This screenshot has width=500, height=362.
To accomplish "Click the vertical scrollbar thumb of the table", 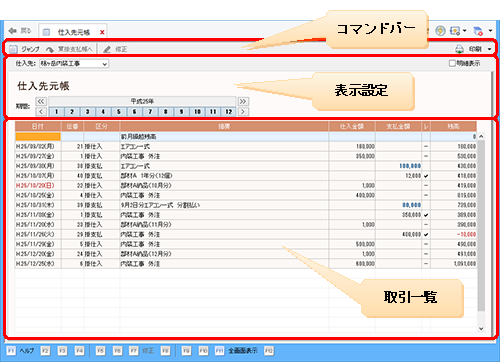I will (481, 226).
